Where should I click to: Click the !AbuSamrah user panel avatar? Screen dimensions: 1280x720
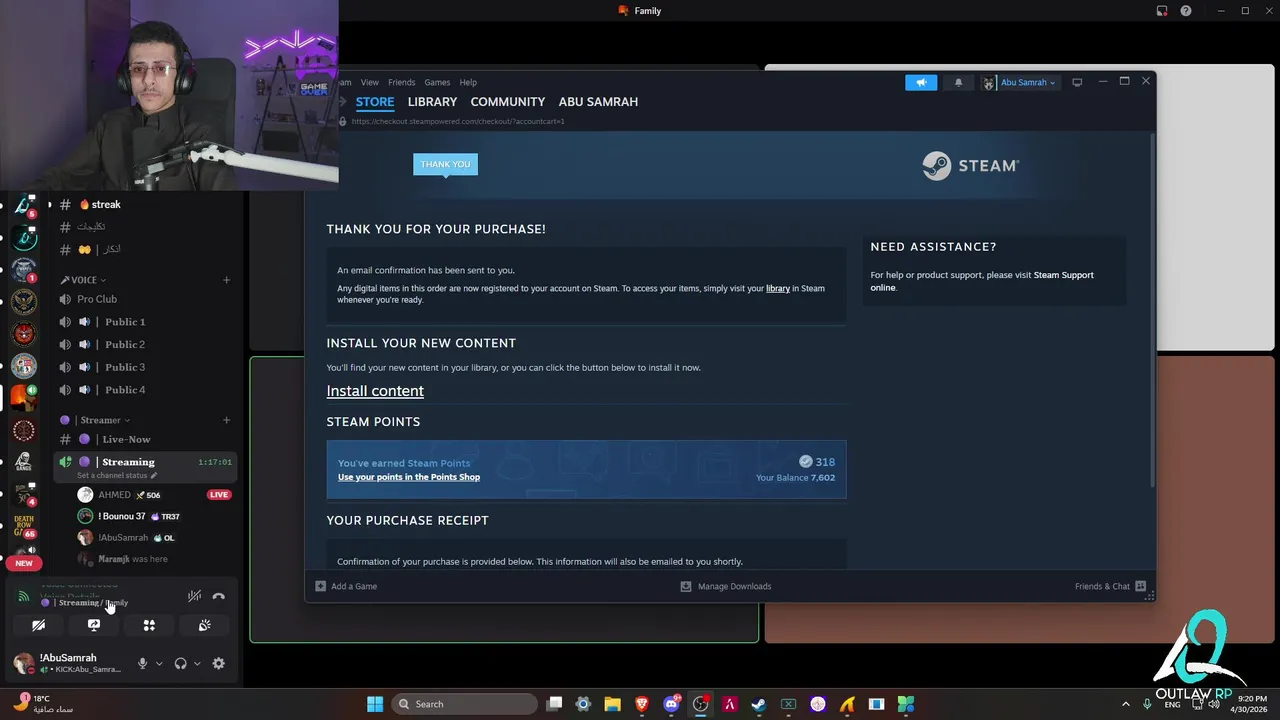[x=24, y=663]
